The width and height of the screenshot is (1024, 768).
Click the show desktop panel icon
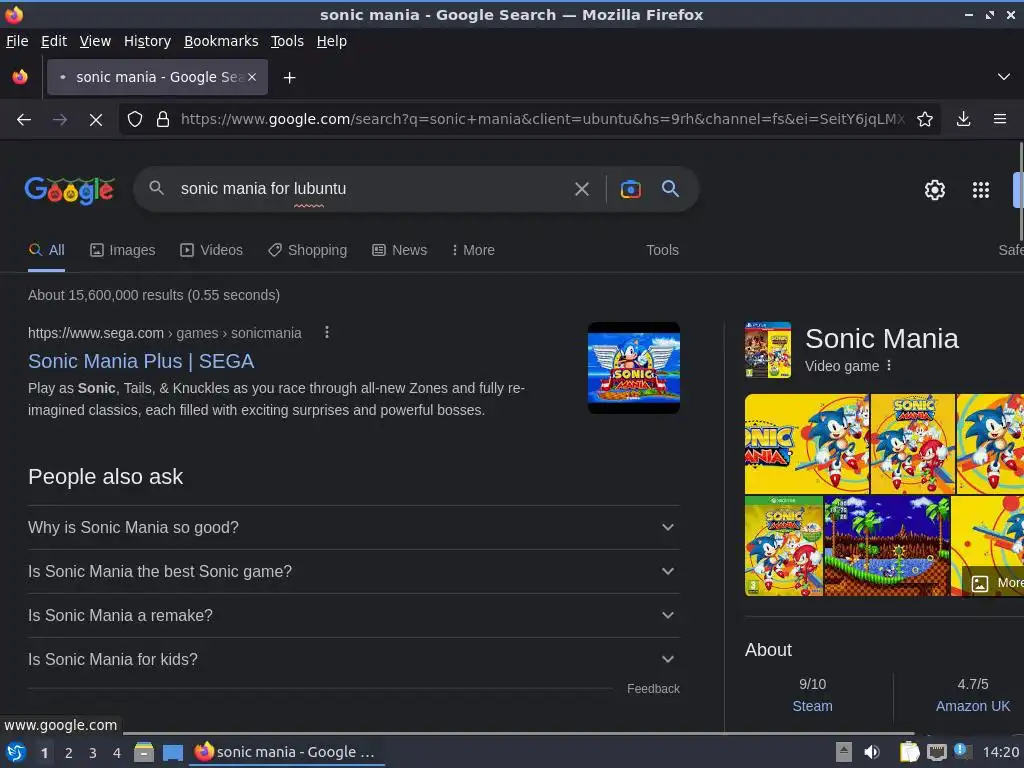pos(172,752)
